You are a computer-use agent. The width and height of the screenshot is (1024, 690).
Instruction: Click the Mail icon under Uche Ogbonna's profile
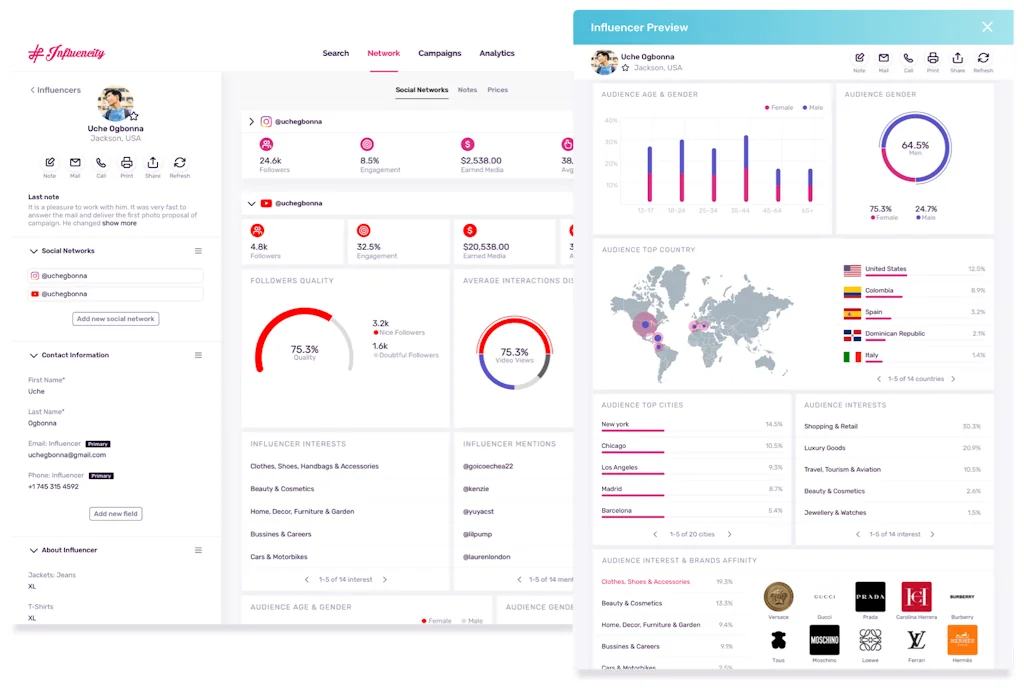pyautogui.click(x=75, y=163)
